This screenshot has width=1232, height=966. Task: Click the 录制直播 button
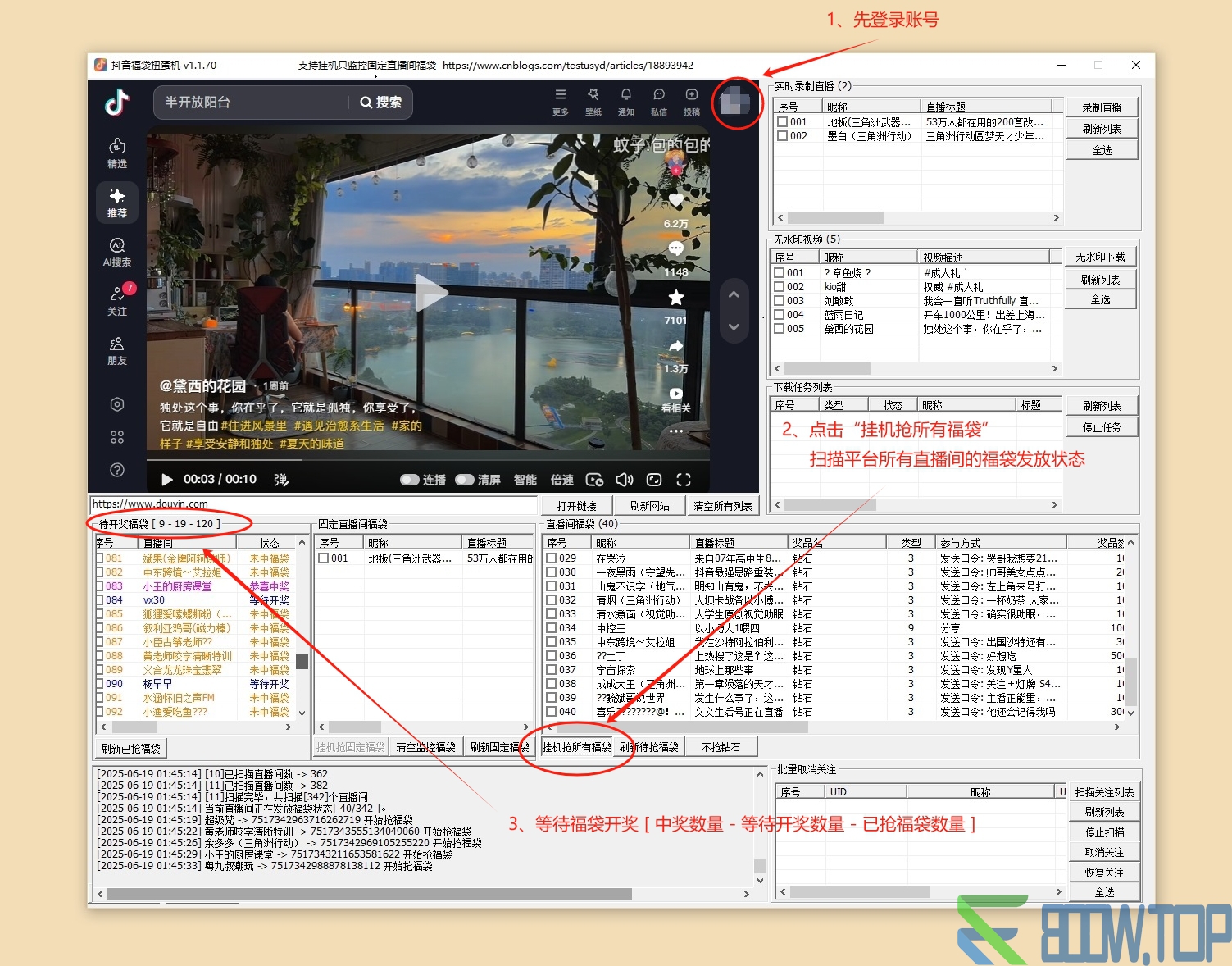pos(1102,107)
